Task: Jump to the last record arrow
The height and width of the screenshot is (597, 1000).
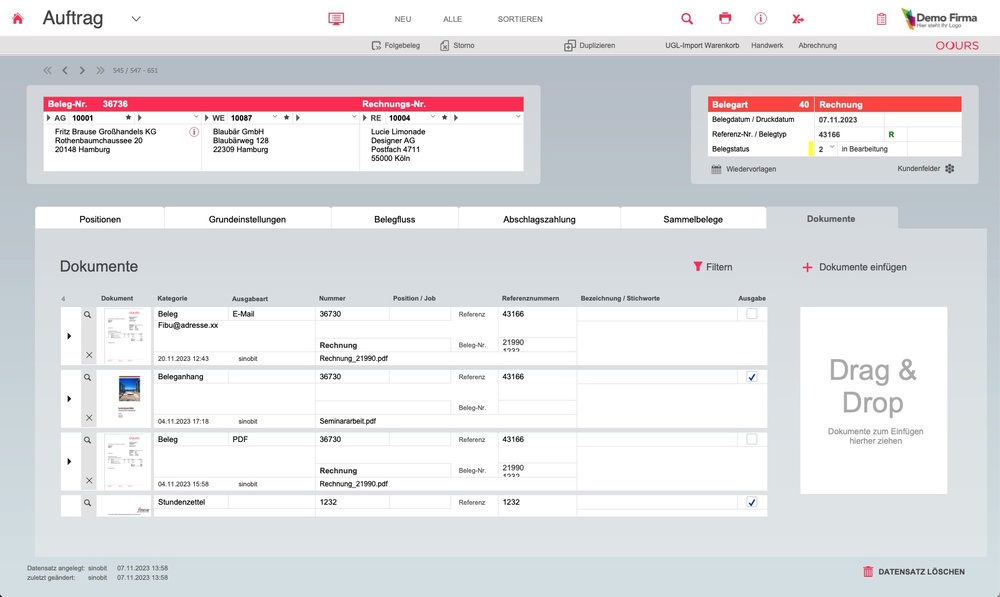Action: pyautogui.click(x=100, y=70)
